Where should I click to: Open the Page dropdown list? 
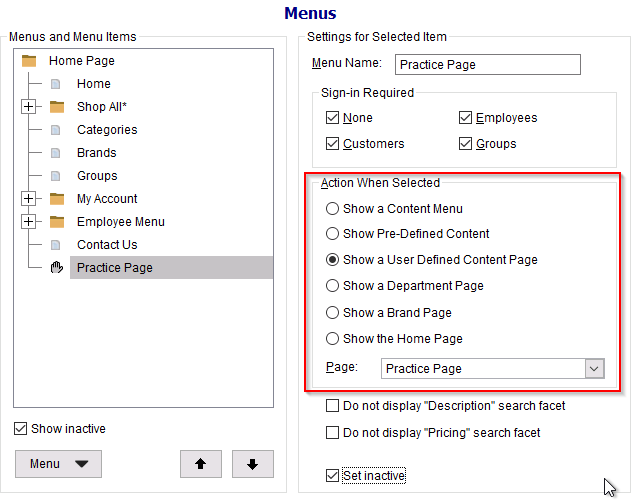click(594, 369)
